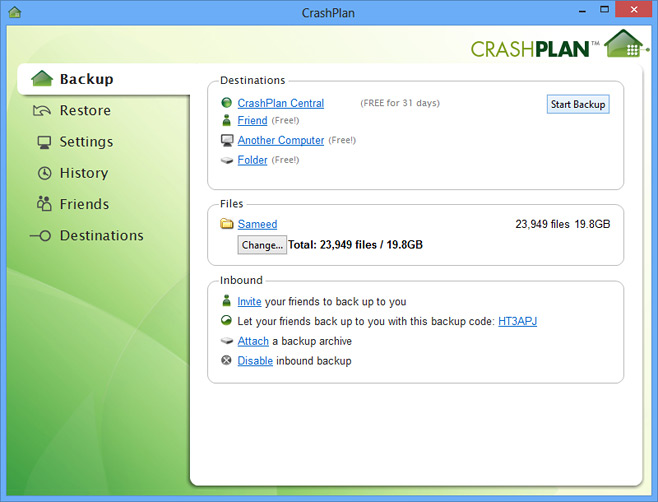This screenshot has width=658, height=502.
Task: Open the Backup tab
Action: (104, 79)
